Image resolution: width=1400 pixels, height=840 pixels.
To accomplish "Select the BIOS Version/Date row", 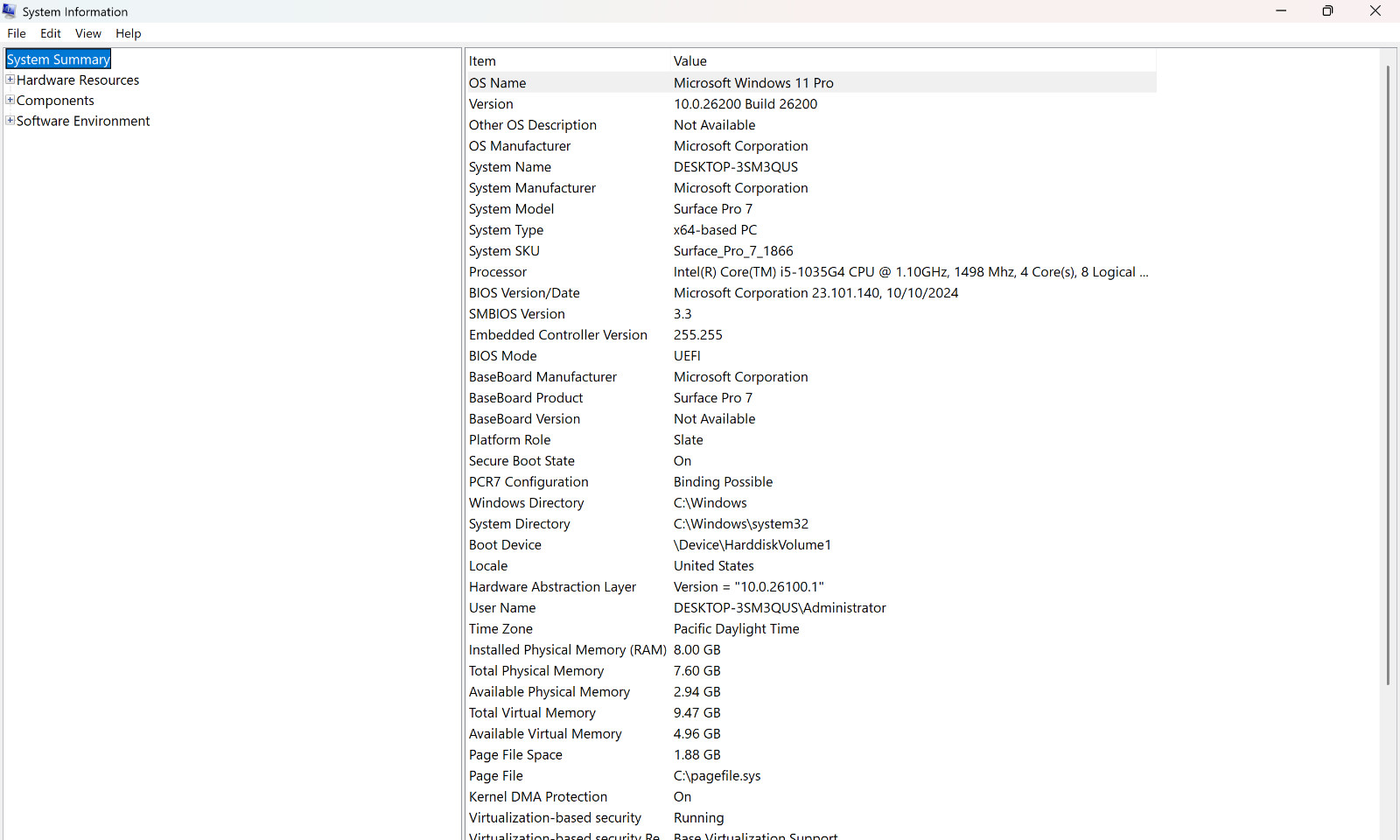I will pos(811,293).
